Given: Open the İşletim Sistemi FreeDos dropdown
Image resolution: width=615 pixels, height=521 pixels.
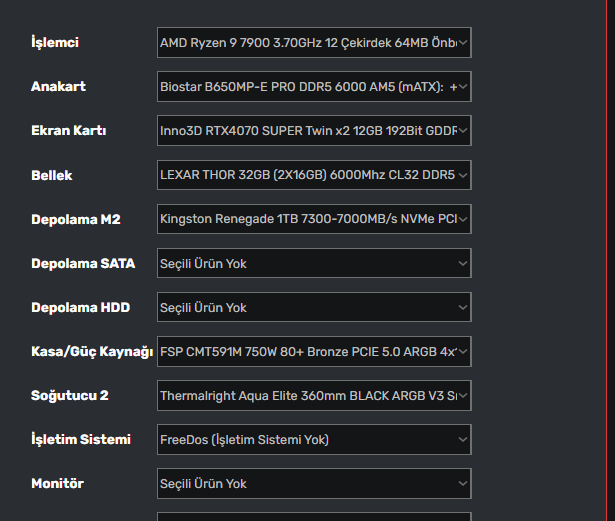Looking at the screenshot, I should point(313,439).
